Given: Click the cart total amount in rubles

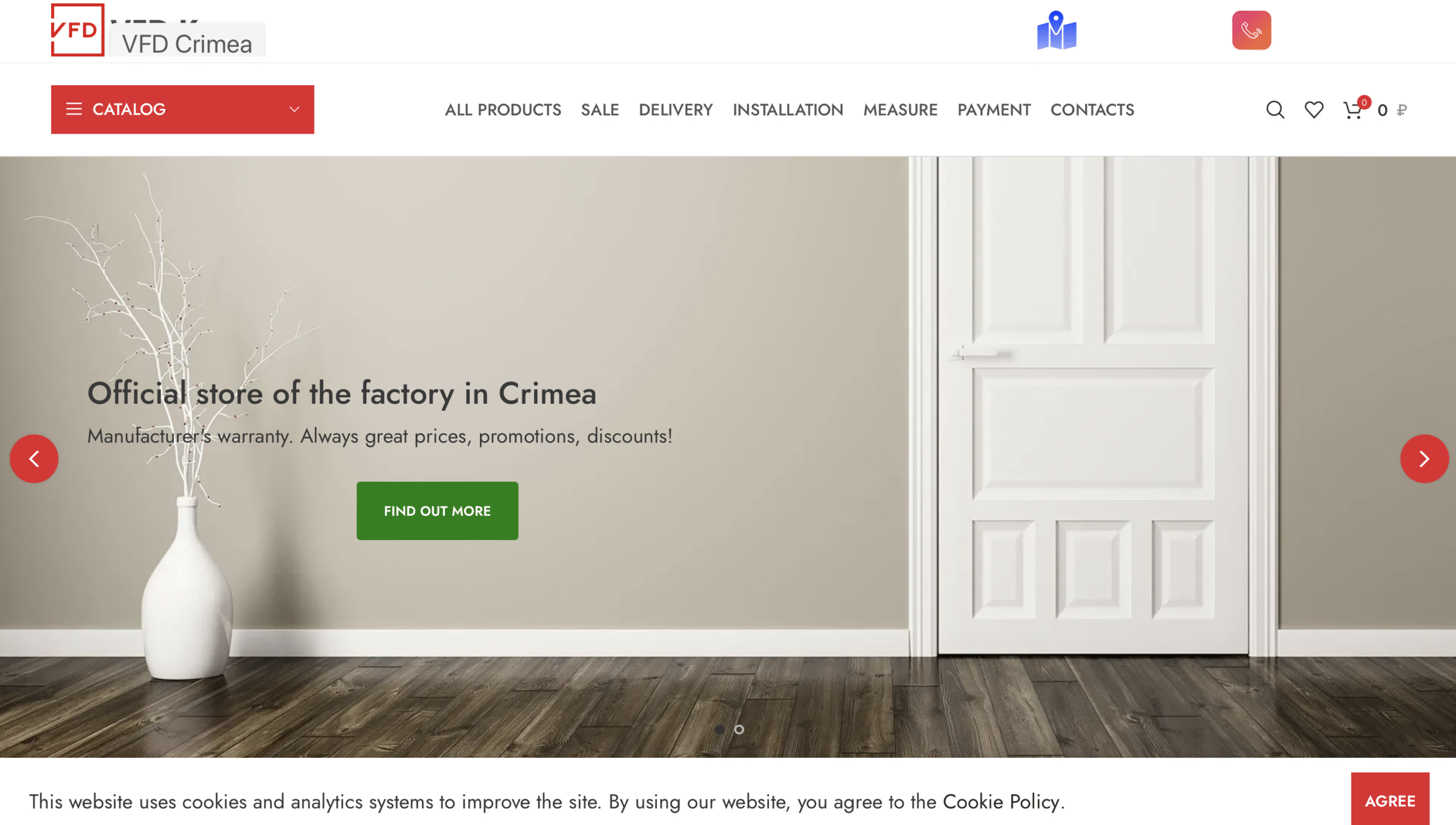Looking at the screenshot, I should pyautogui.click(x=1392, y=110).
